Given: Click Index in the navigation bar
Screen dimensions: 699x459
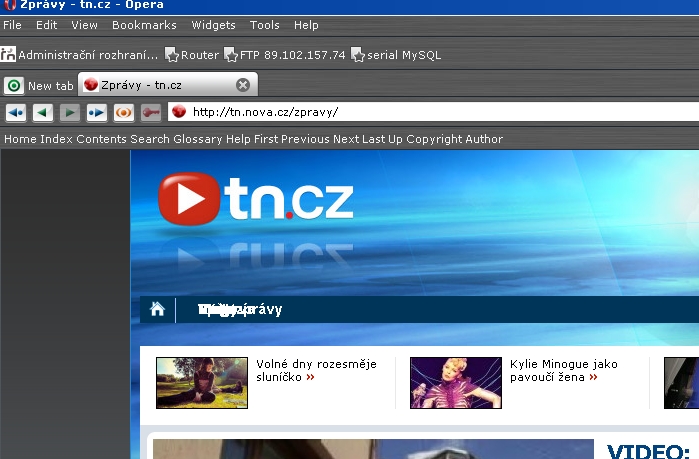Looking at the screenshot, I should 56,139.
